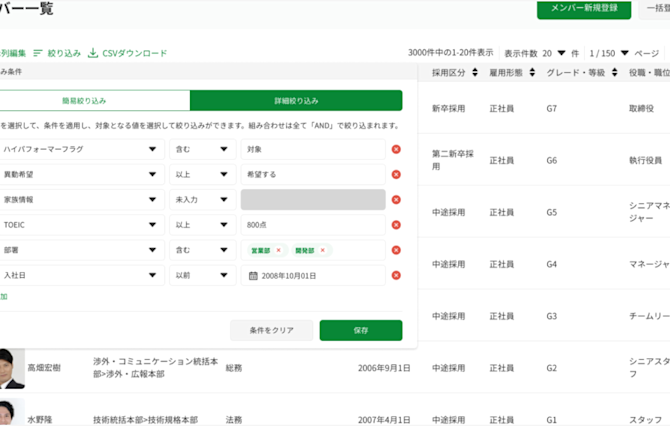
Task: Click the 部署 tags input field
Action: click(x=313, y=250)
